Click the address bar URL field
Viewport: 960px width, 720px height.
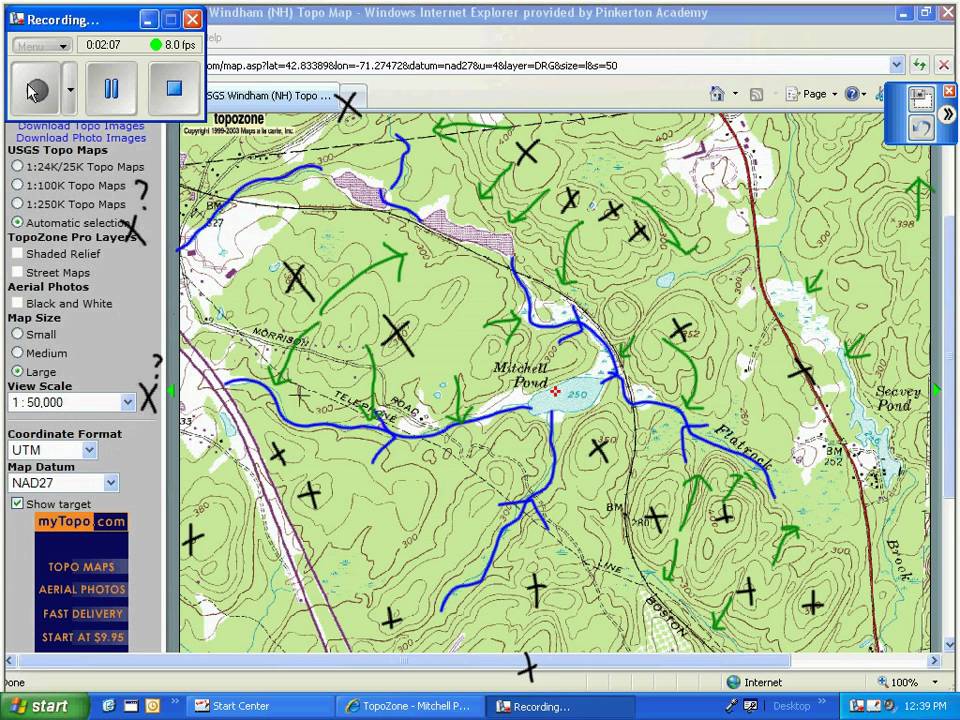pos(545,65)
